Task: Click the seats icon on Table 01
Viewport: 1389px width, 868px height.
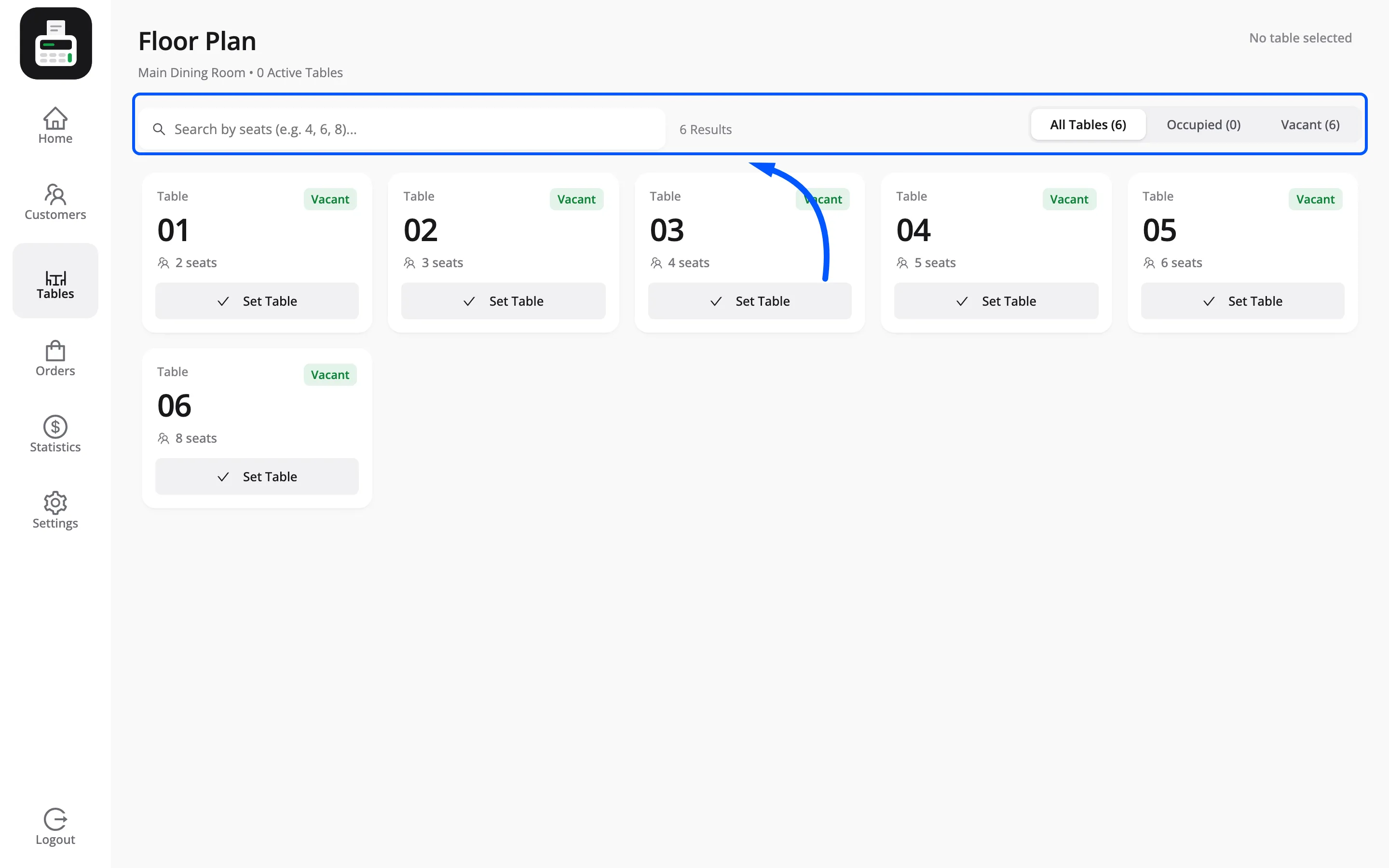Action: point(163,263)
